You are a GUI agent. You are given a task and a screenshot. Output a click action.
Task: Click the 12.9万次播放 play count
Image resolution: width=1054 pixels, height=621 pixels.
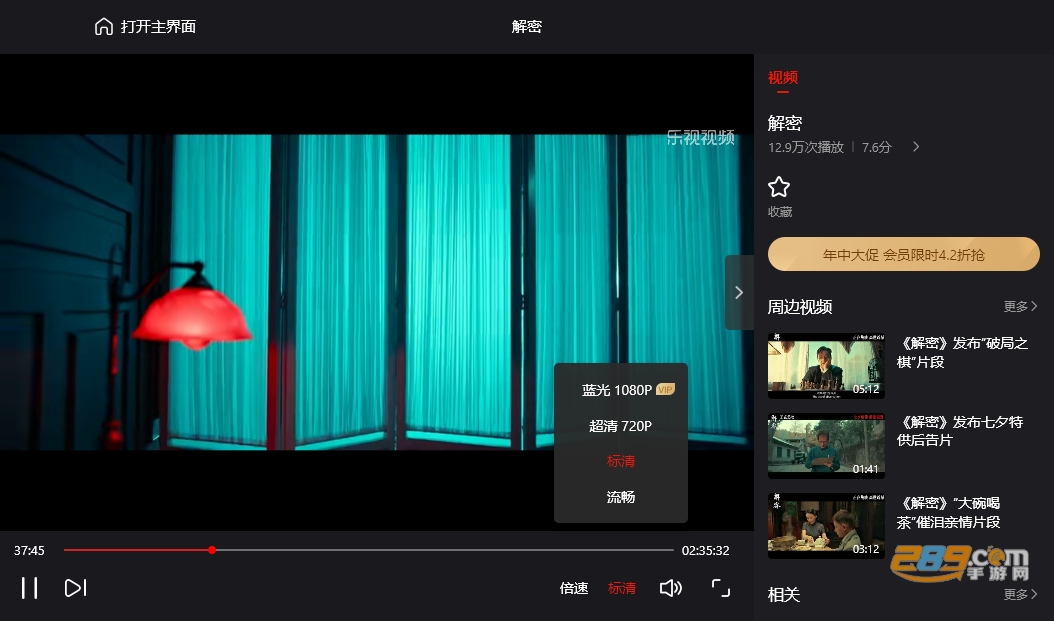pos(806,147)
